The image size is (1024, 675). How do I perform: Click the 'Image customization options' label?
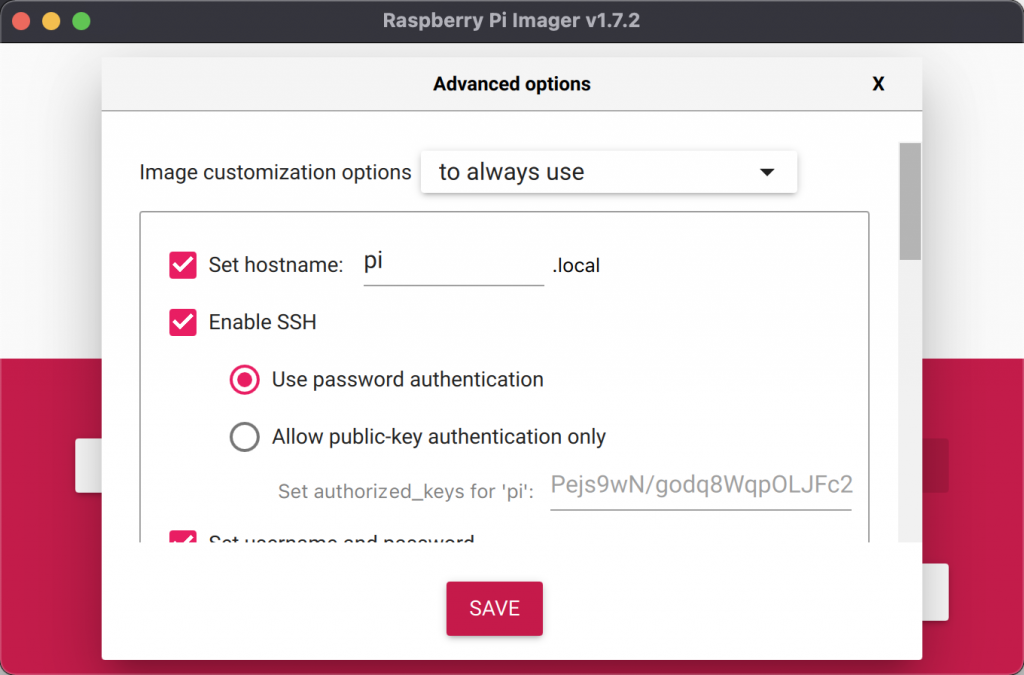pos(275,172)
